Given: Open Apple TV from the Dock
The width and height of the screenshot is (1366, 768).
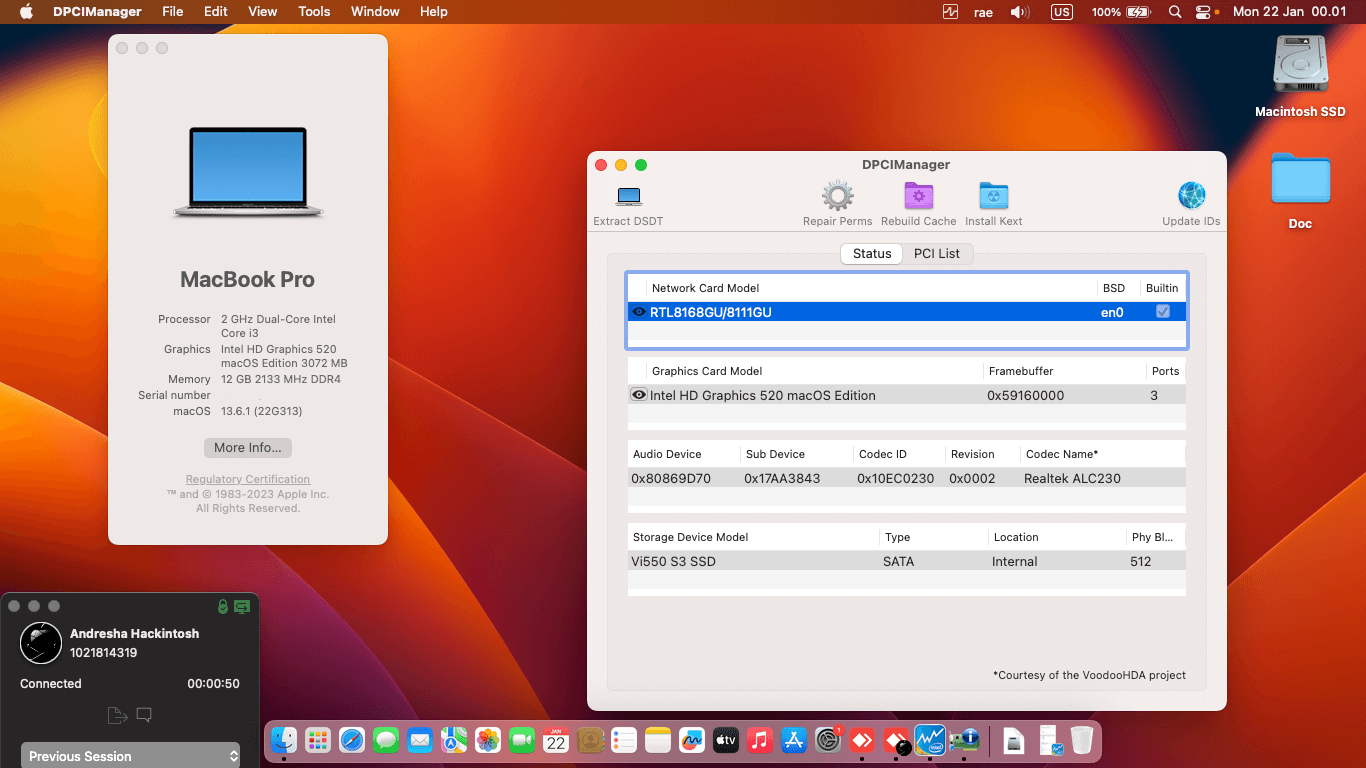Looking at the screenshot, I should (x=726, y=740).
